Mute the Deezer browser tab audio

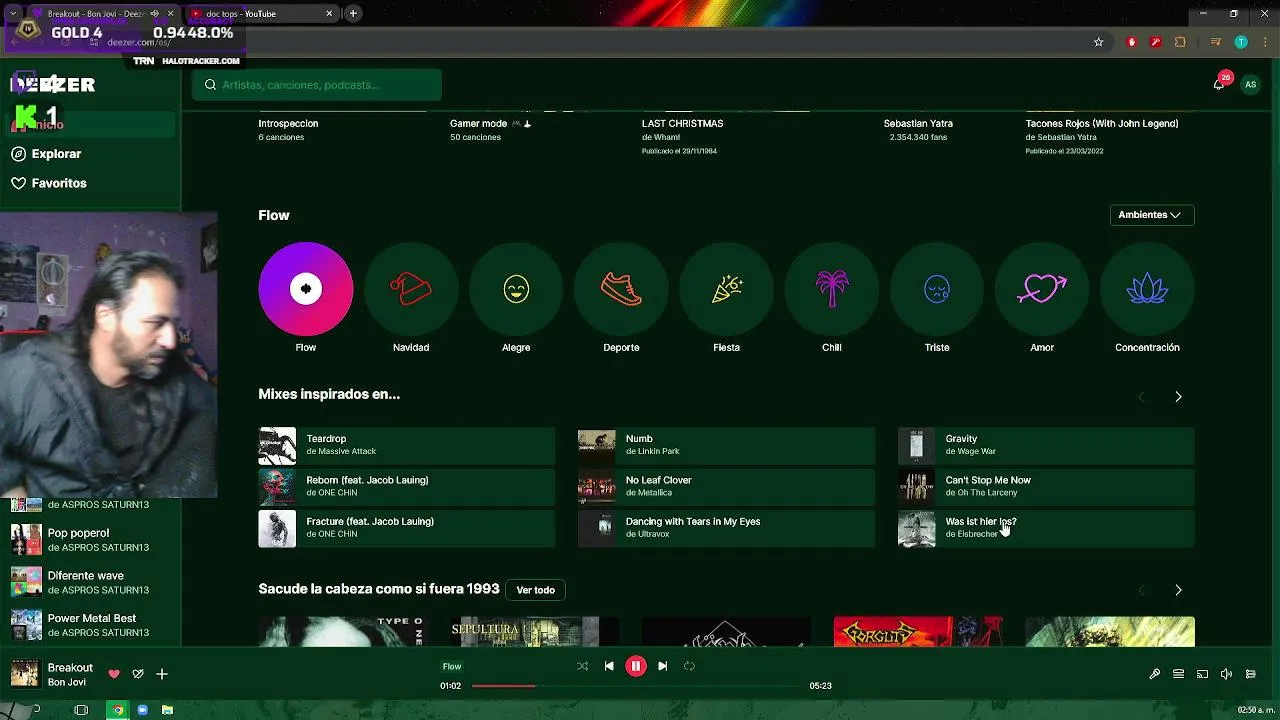tap(154, 14)
